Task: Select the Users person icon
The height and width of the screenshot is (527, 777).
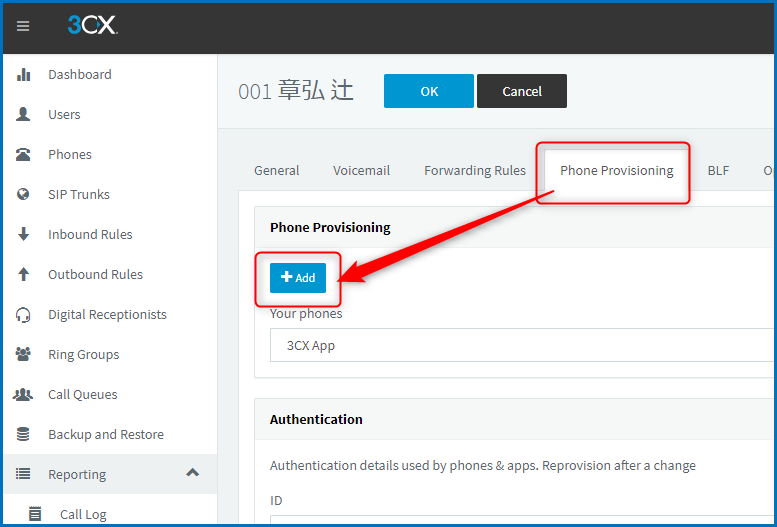Action: 23,115
